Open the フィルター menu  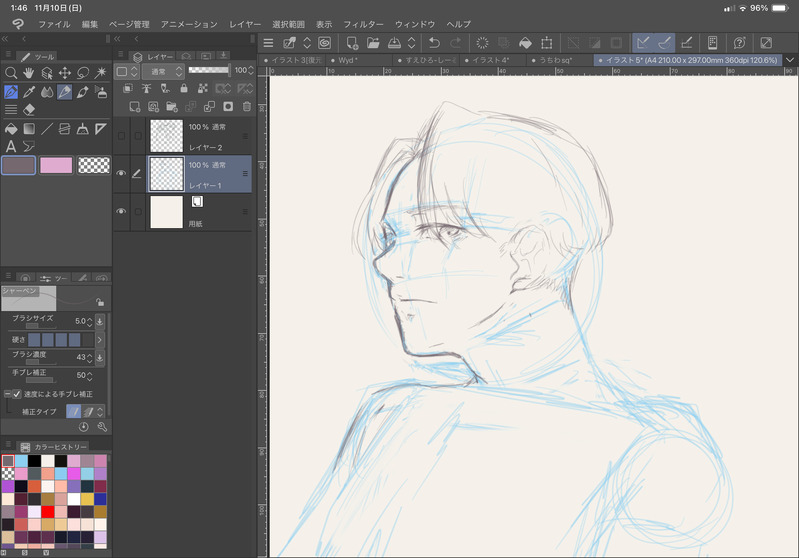coord(363,24)
